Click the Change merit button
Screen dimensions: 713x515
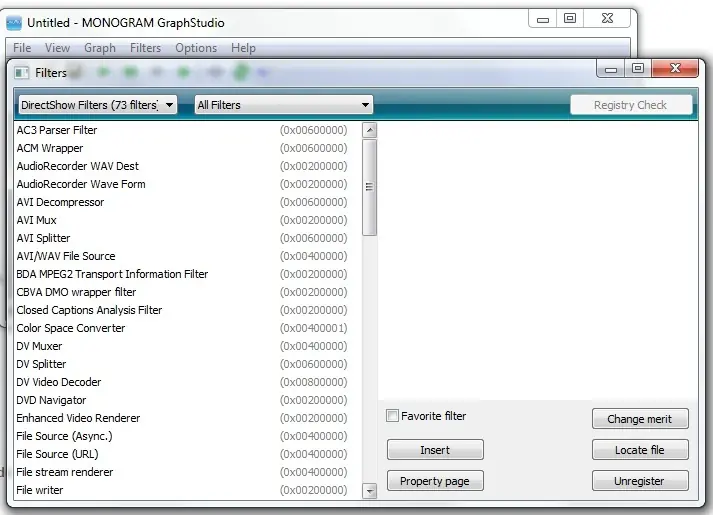pyautogui.click(x=640, y=419)
